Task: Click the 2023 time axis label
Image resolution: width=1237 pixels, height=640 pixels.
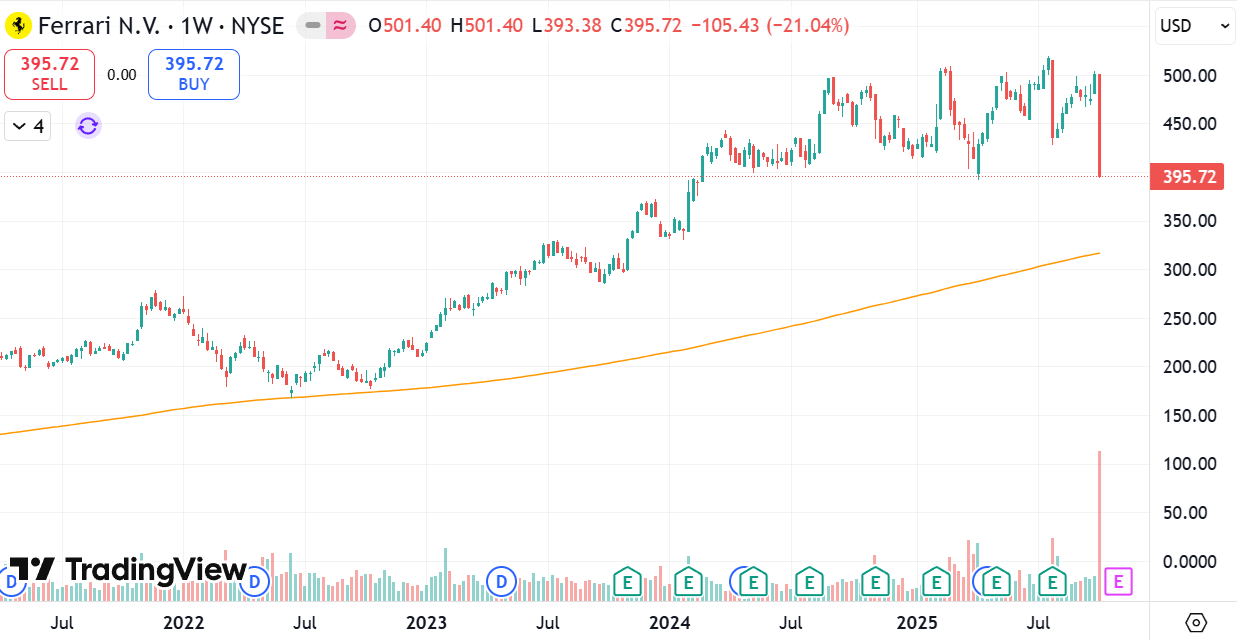Action: (x=426, y=623)
